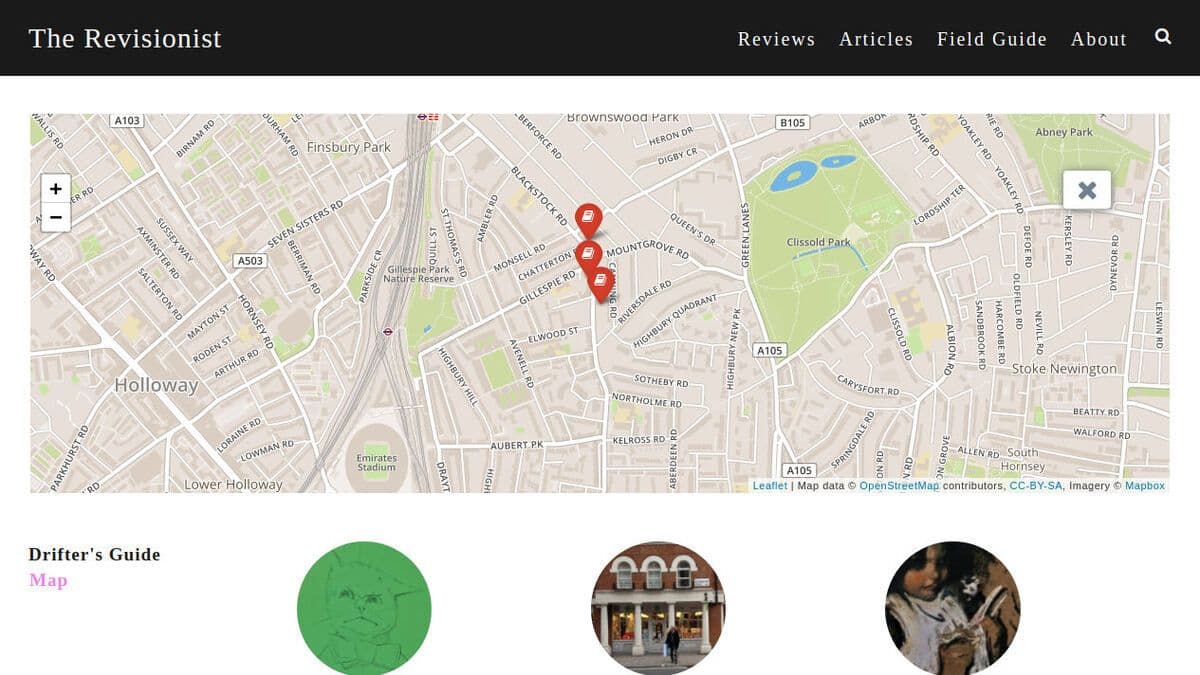Go to the Field Guide page
Screen dimensions: 1200x675
tap(991, 39)
